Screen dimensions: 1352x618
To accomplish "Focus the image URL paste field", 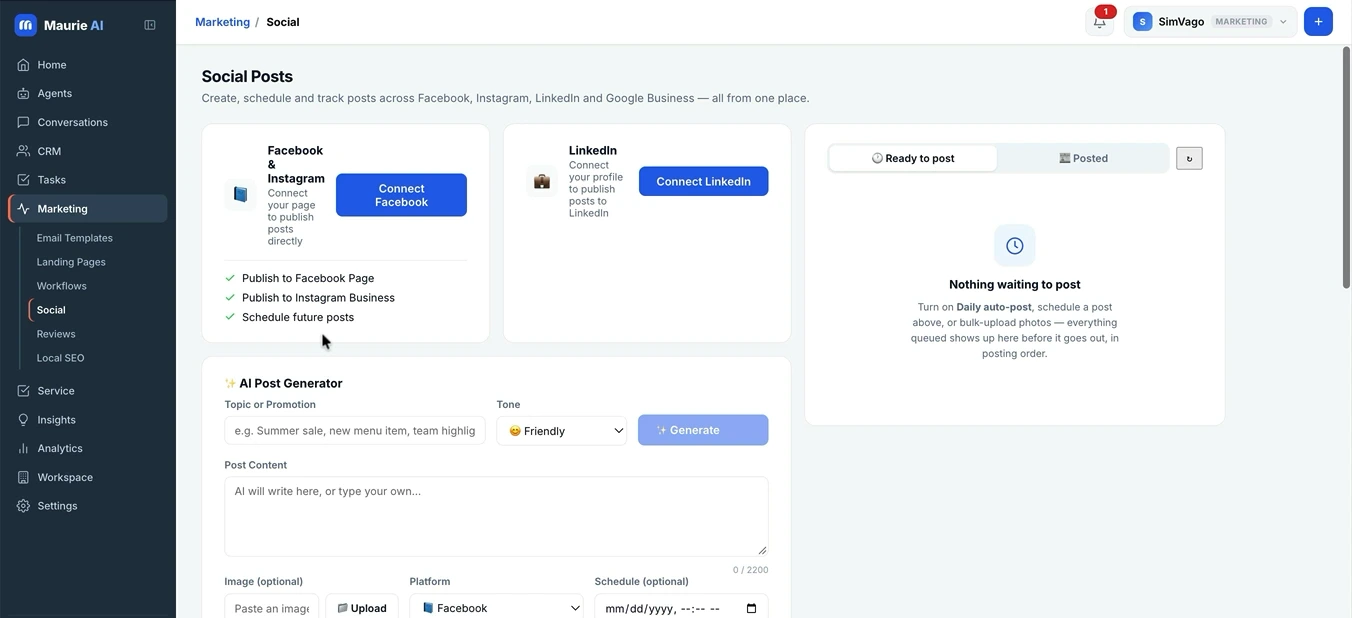I will 272,608.
